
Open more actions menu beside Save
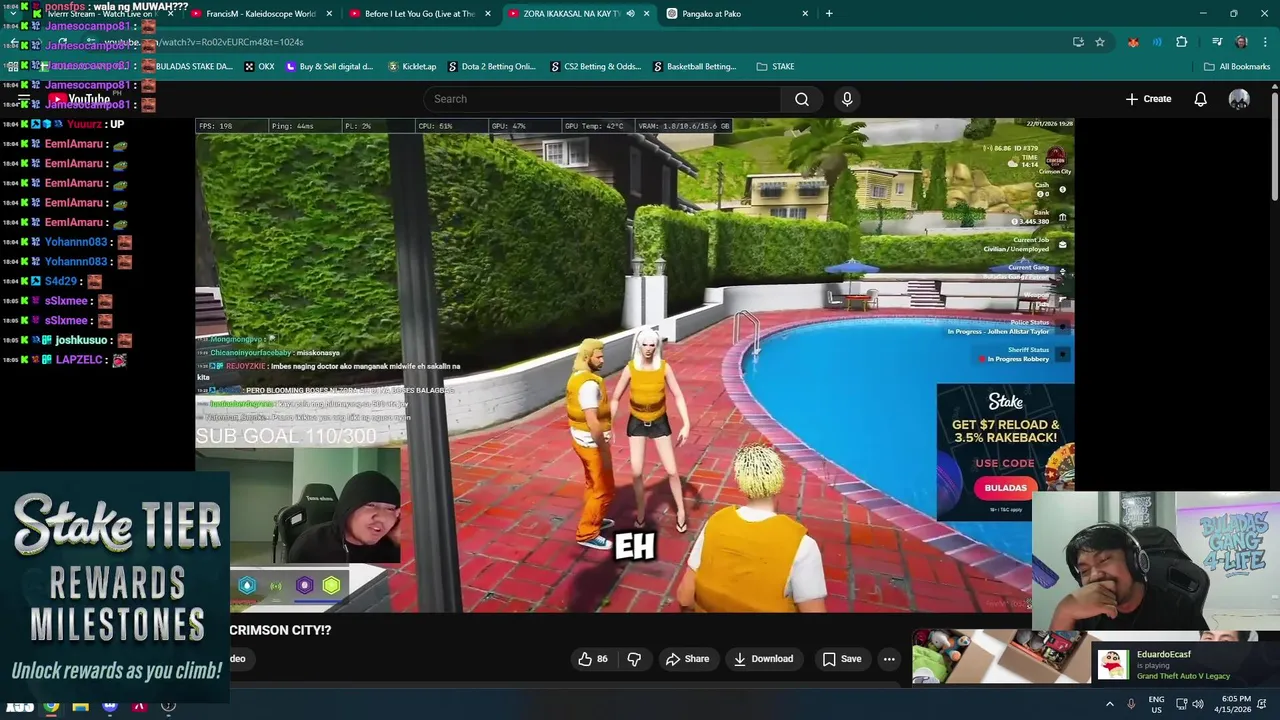(x=889, y=659)
